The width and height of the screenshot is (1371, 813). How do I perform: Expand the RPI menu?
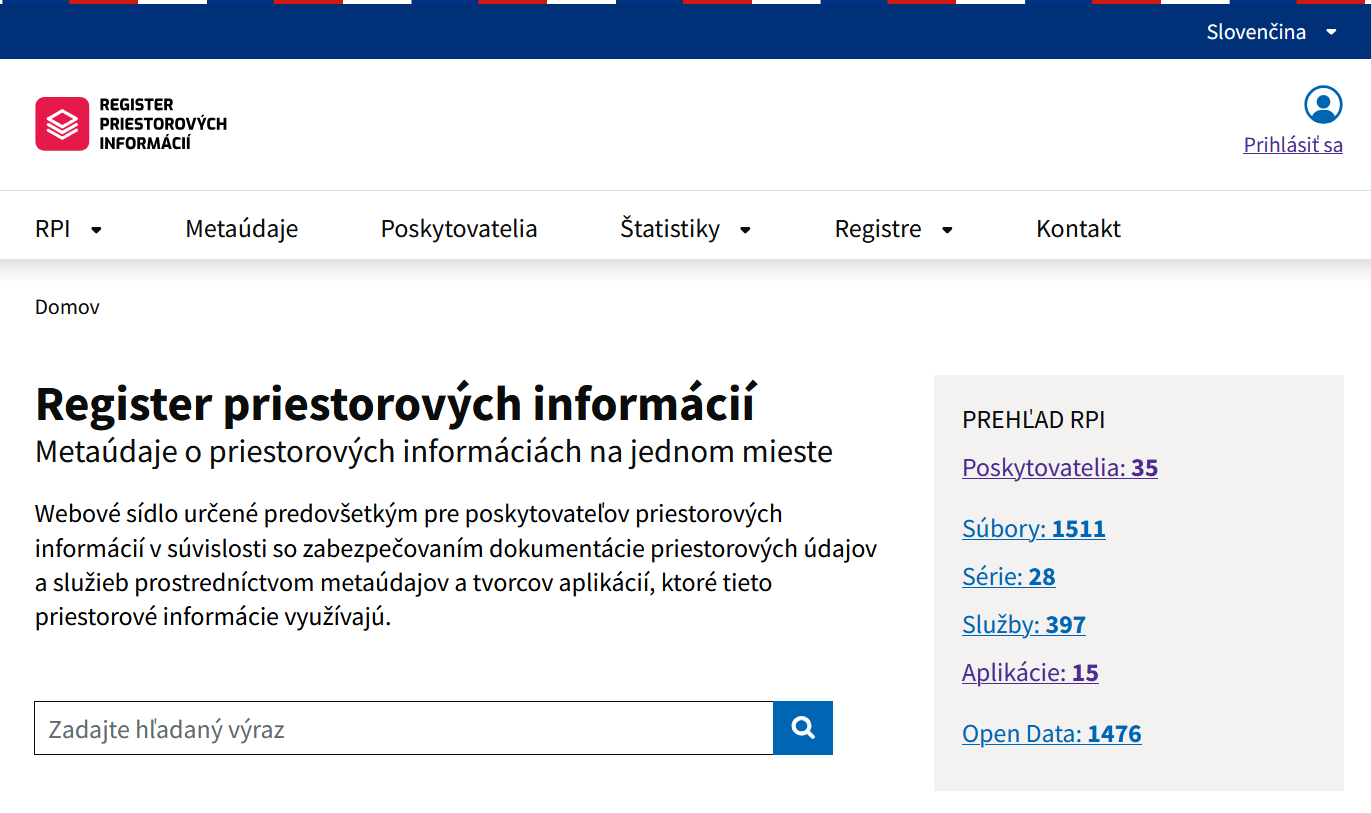[x=68, y=229]
